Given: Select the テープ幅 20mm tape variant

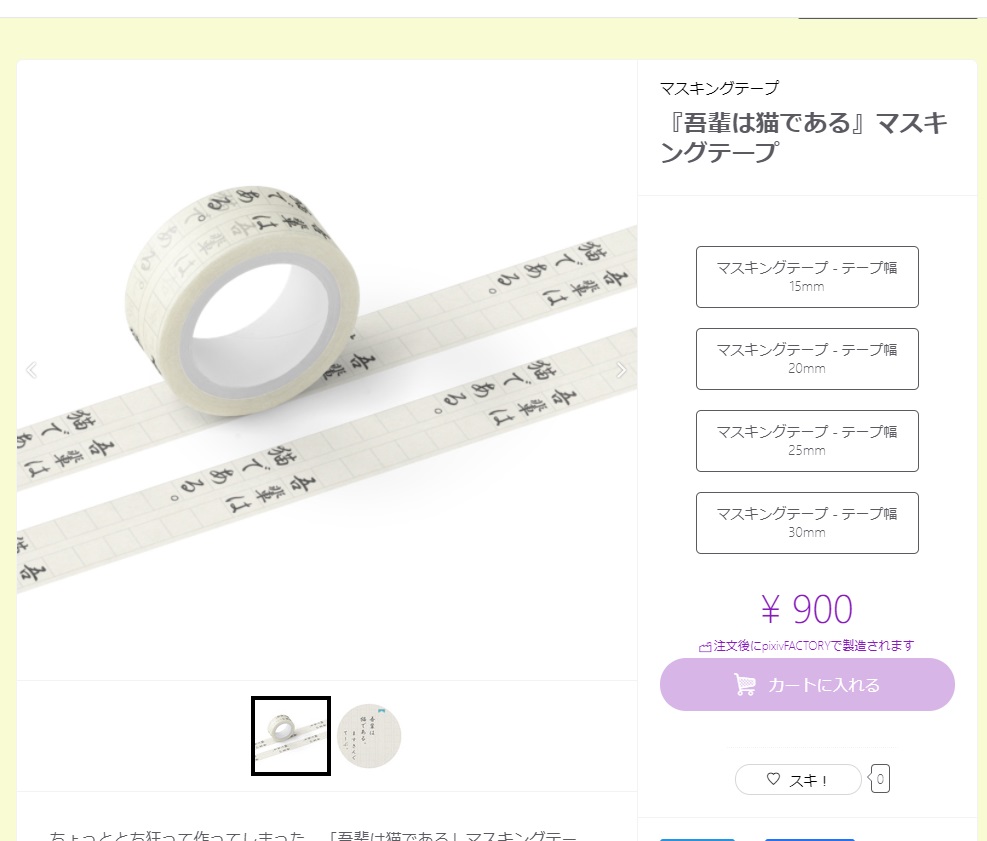Looking at the screenshot, I should (807, 359).
